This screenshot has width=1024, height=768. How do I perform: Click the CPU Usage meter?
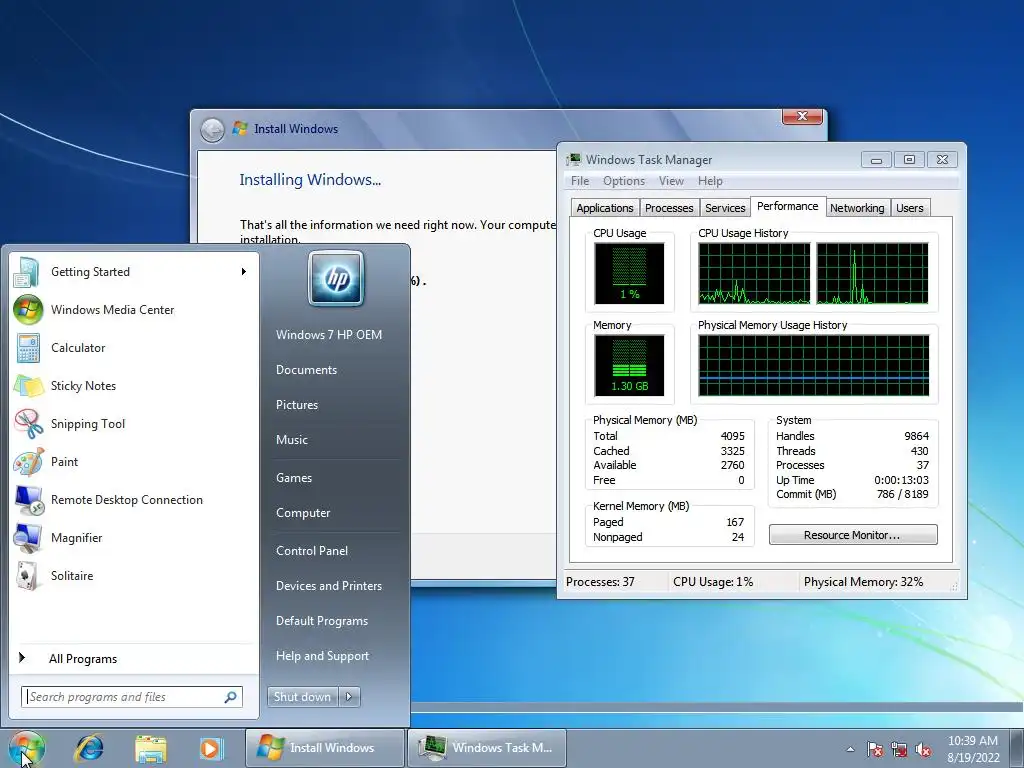click(x=629, y=273)
